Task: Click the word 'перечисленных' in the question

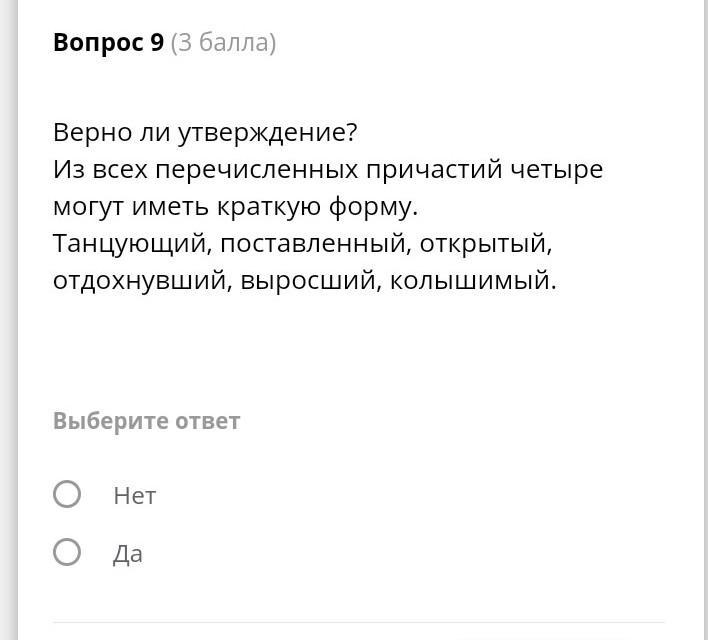Action: pyautogui.click(x=256, y=170)
